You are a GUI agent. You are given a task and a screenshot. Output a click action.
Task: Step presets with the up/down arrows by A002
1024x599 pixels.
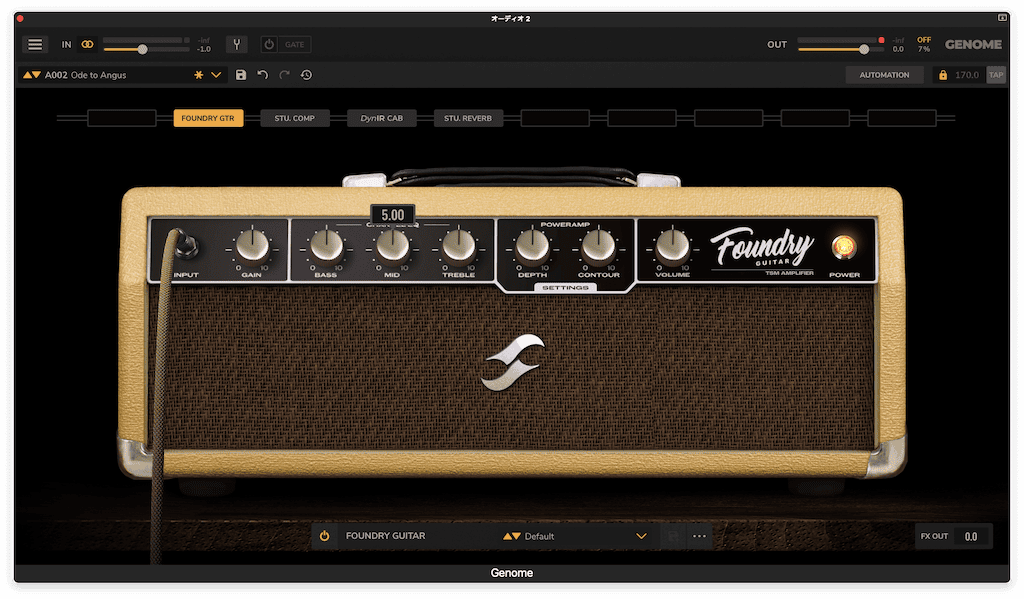point(31,75)
